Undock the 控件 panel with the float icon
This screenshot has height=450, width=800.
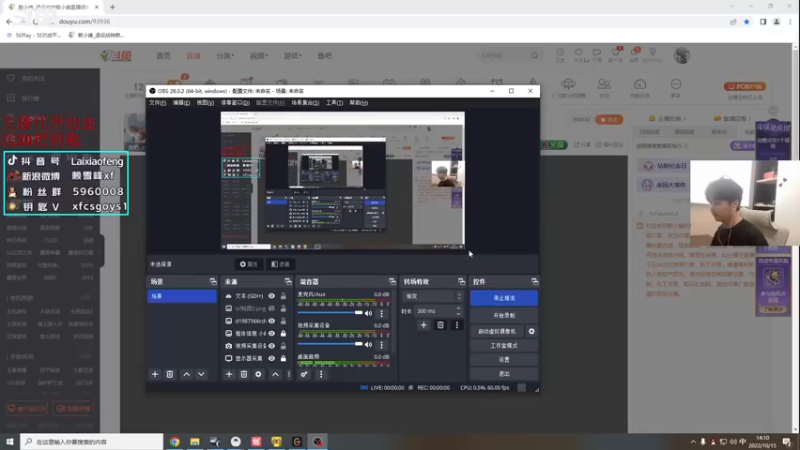click(x=534, y=282)
